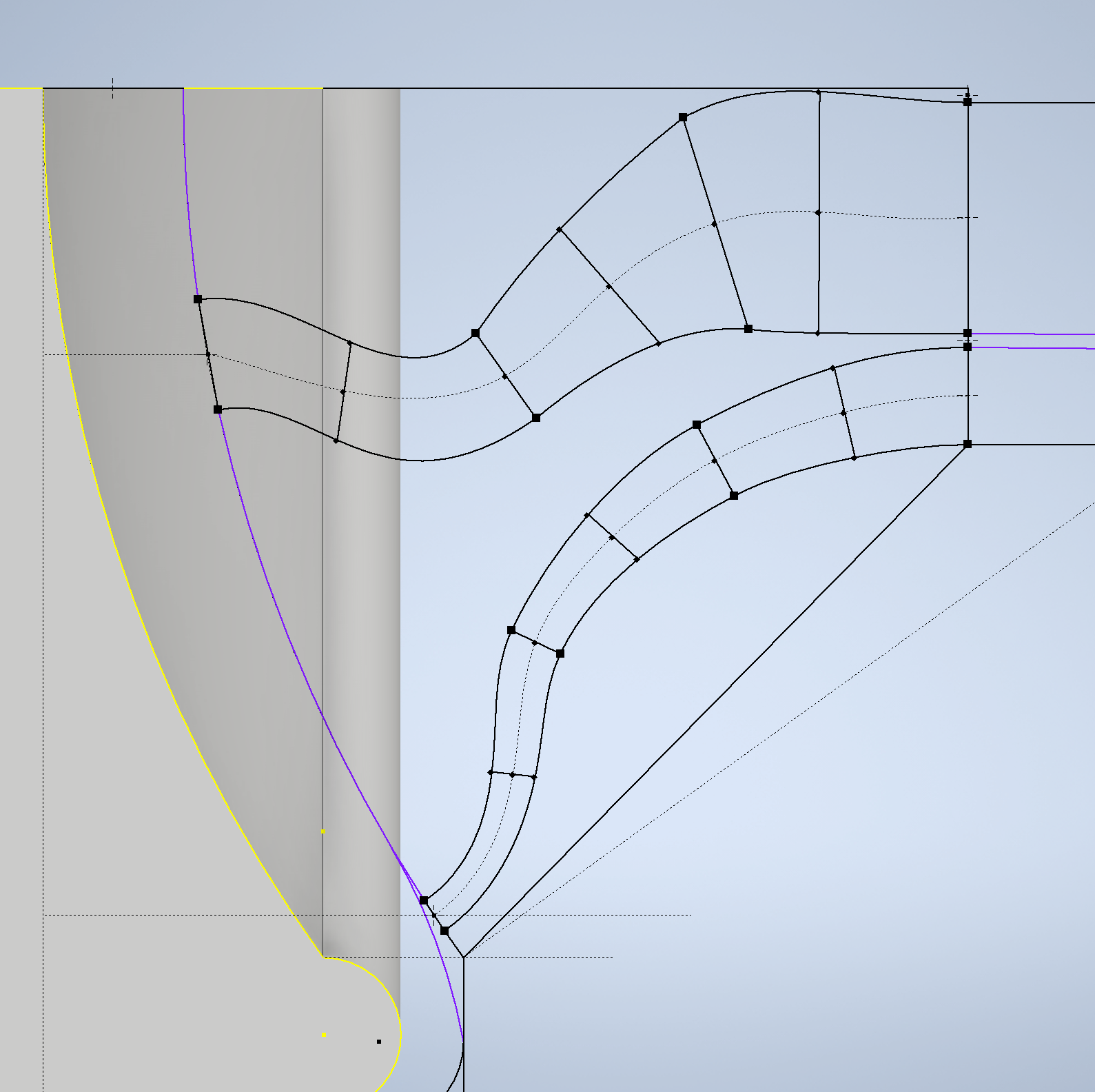Screen dimensions: 1095x1092
Task: Select the yellow point above the arc center
Action: 323,831
